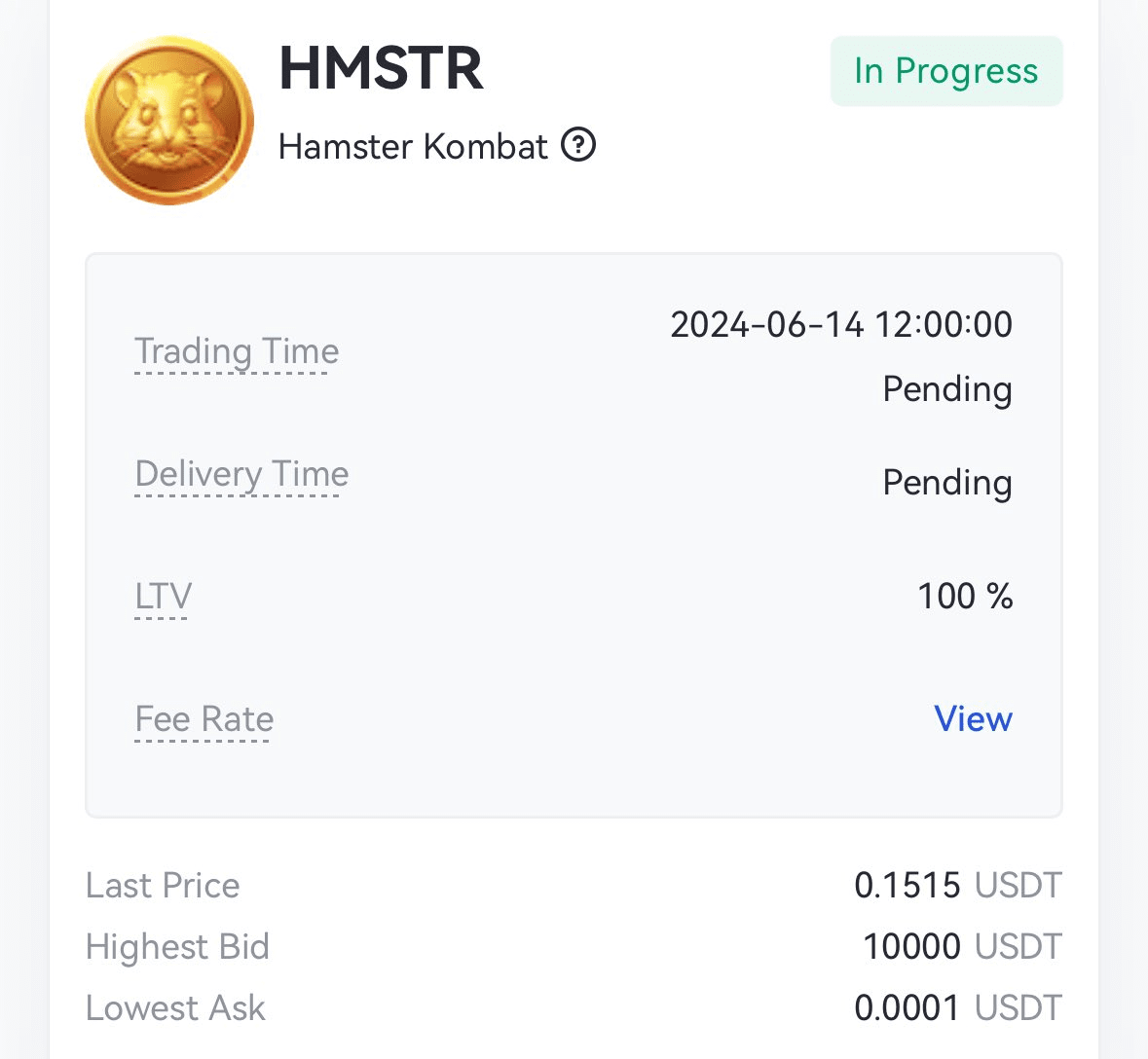The height and width of the screenshot is (1059, 1148).
Task: Select the 10000 USDT highest bid value
Action: pyautogui.click(x=961, y=946)
